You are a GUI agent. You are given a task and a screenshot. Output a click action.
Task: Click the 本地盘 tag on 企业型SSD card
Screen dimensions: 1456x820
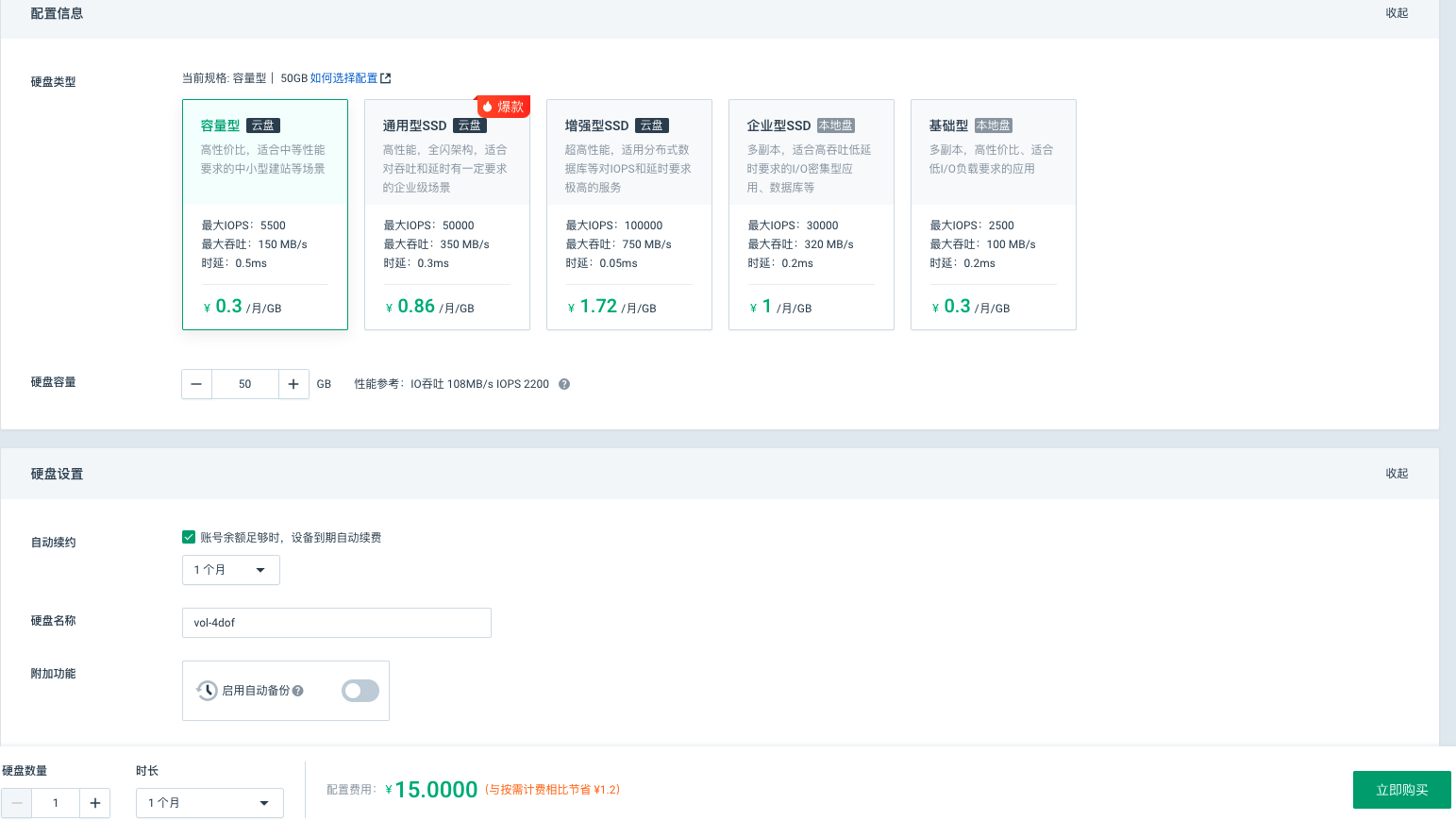coord(836,126)
